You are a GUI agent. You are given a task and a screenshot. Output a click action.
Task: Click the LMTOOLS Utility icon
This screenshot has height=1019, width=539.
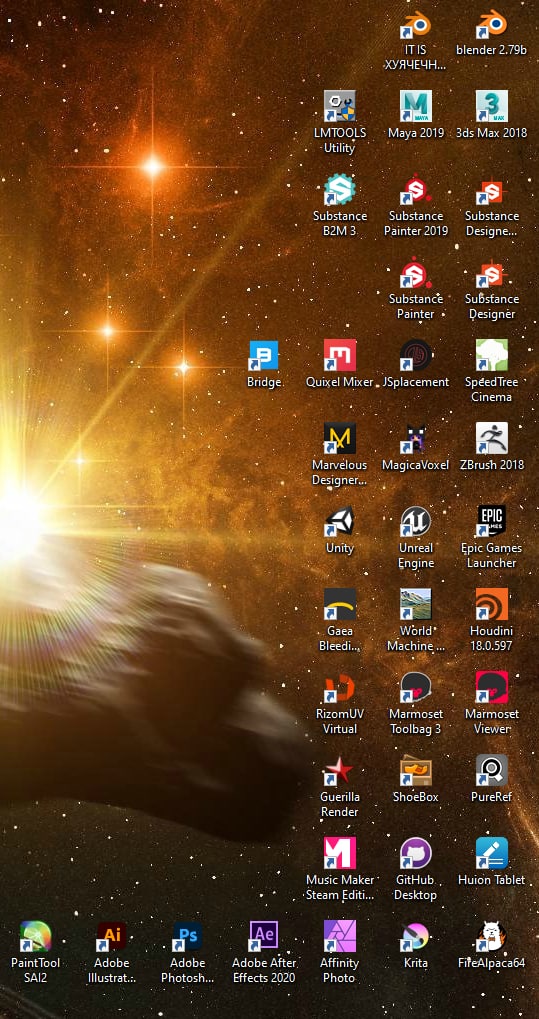point(339,107)
